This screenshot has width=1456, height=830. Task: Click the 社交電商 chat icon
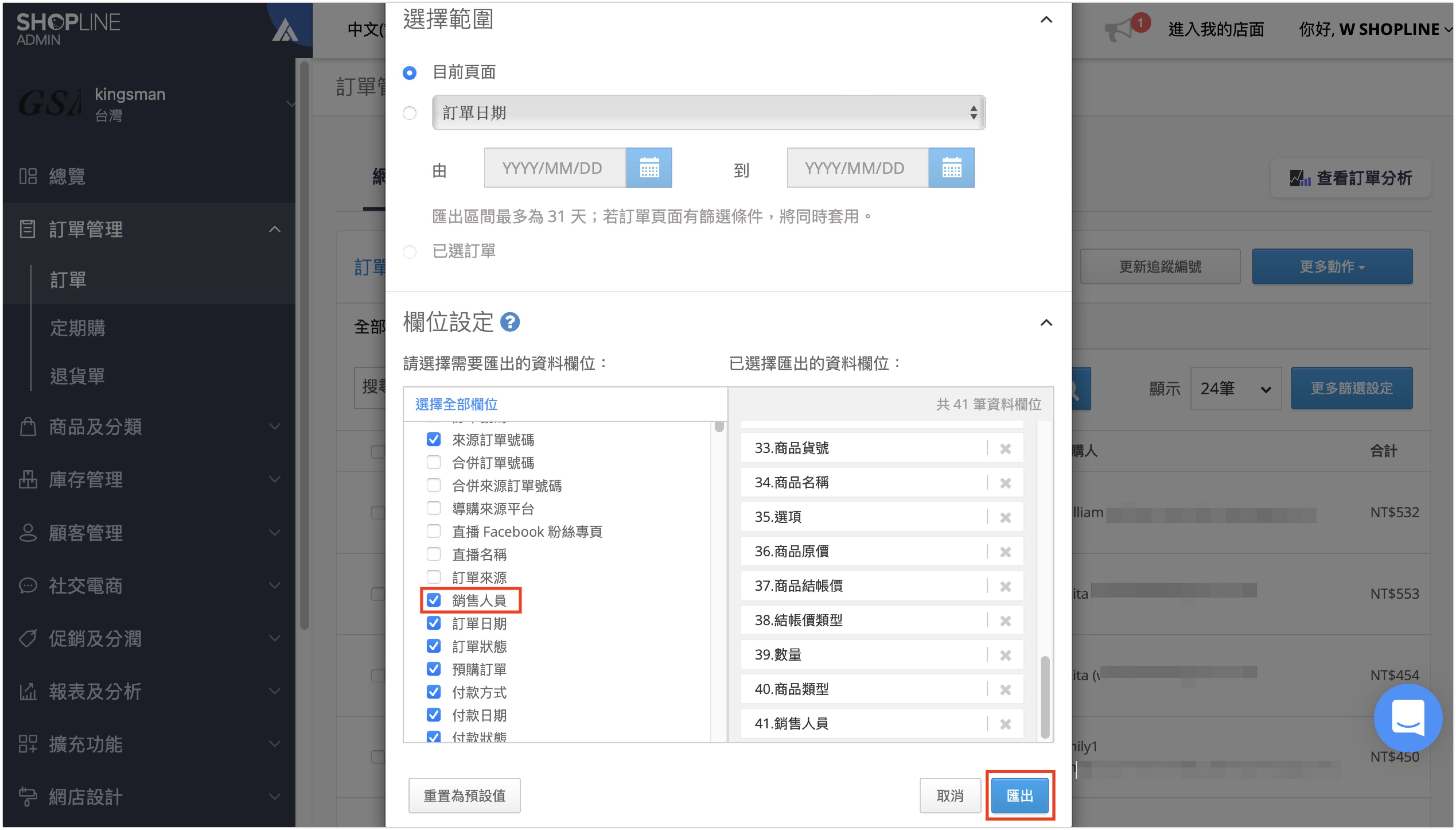(27, 585)
